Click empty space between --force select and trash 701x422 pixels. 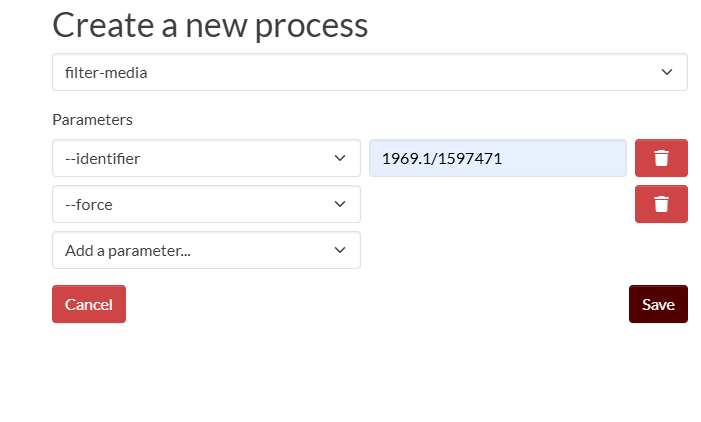[497, 204]
